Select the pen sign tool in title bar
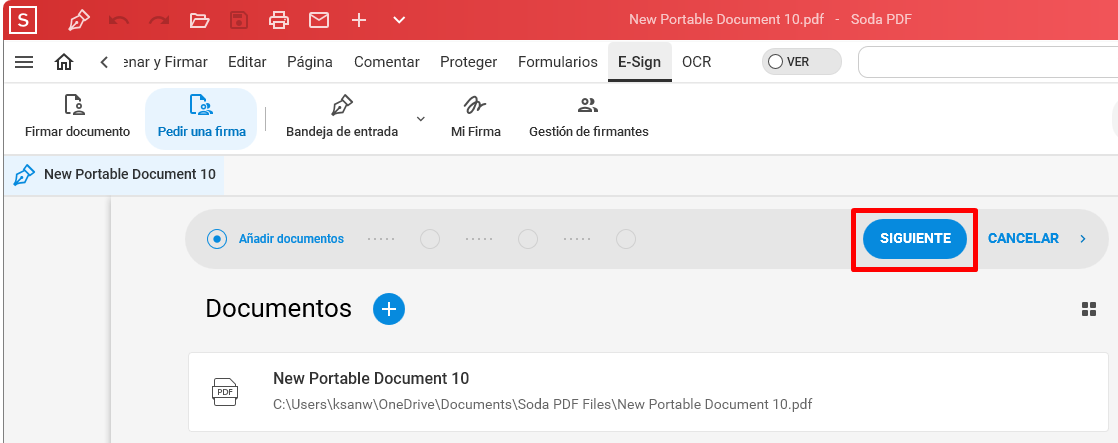The height and width of the screenshot is (443, 1118). [78, 21]
